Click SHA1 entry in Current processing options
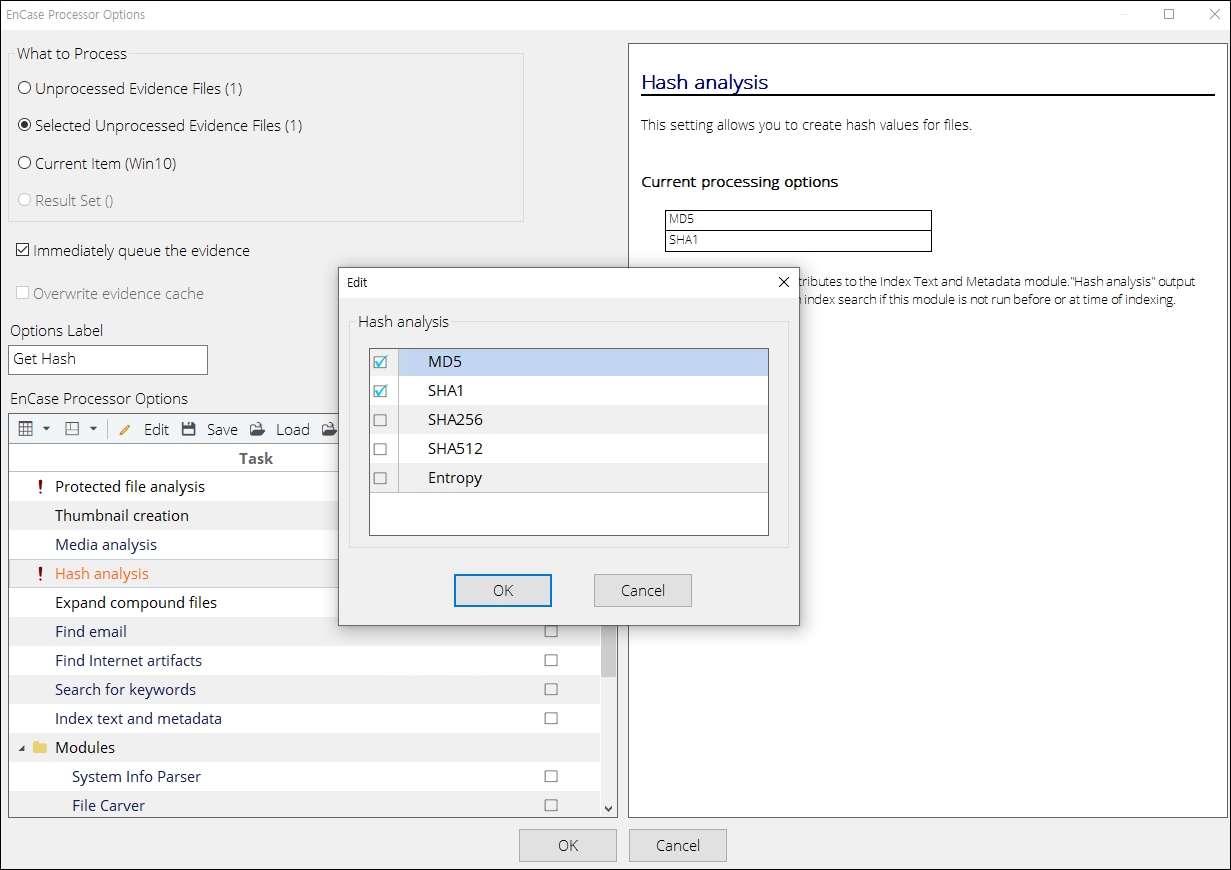Viewport: 1231px width, 870px height. tap(798, 241)
